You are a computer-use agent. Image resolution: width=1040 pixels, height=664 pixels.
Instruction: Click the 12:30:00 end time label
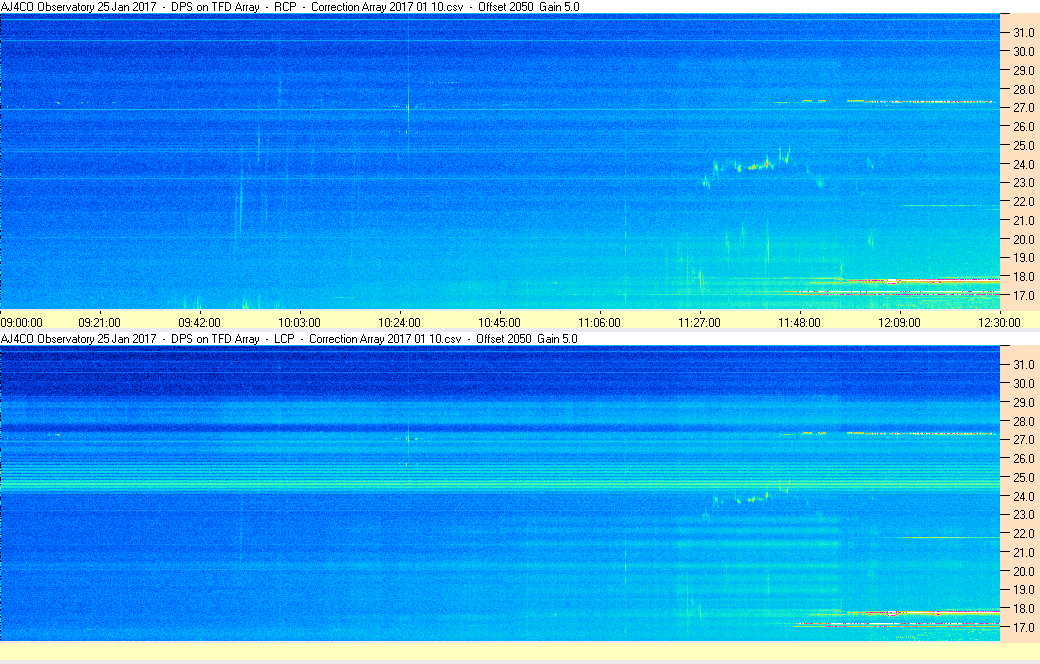pyautogui.click(x=999, y=323)
